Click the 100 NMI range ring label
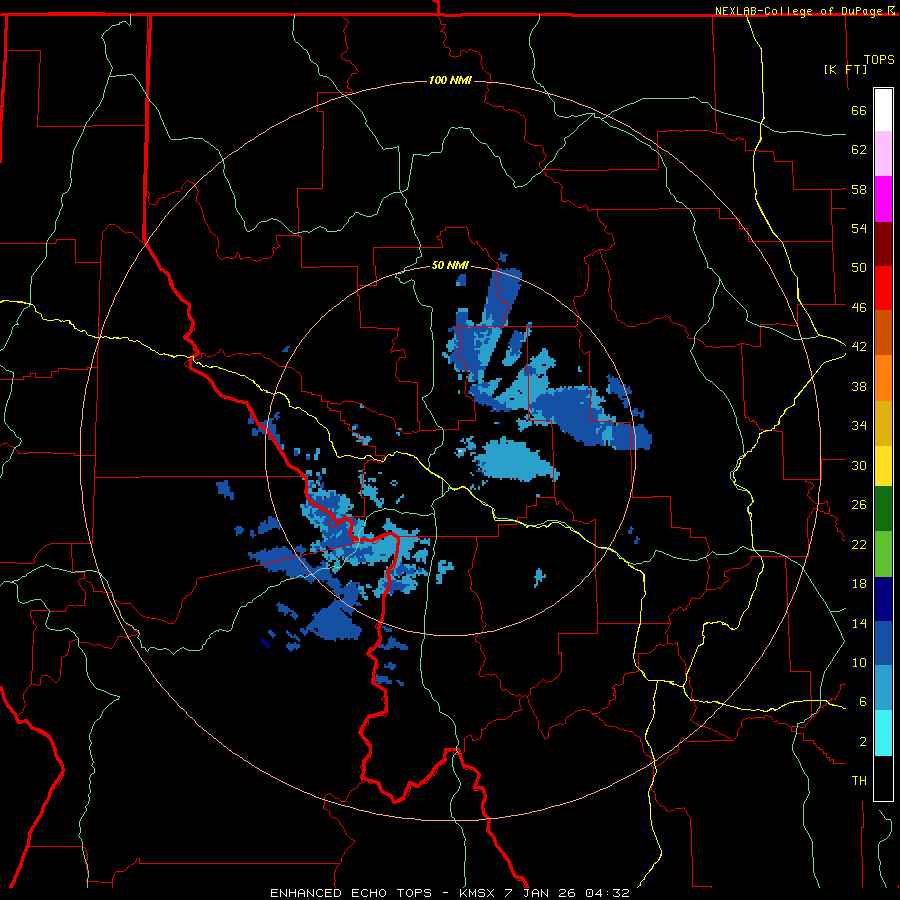900x900 pixels. coord(450,80)
